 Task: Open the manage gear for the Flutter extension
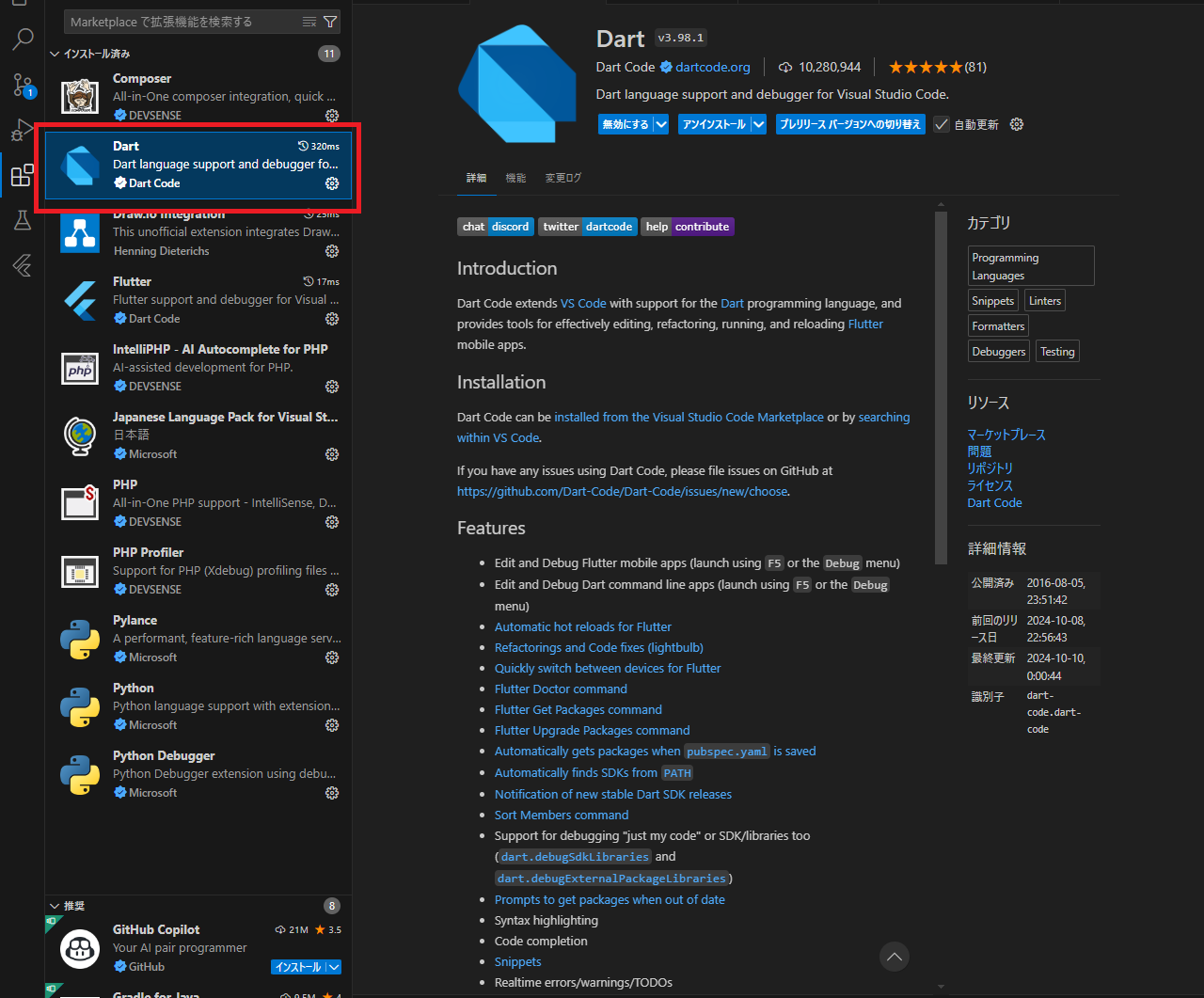tap(331, 319)
